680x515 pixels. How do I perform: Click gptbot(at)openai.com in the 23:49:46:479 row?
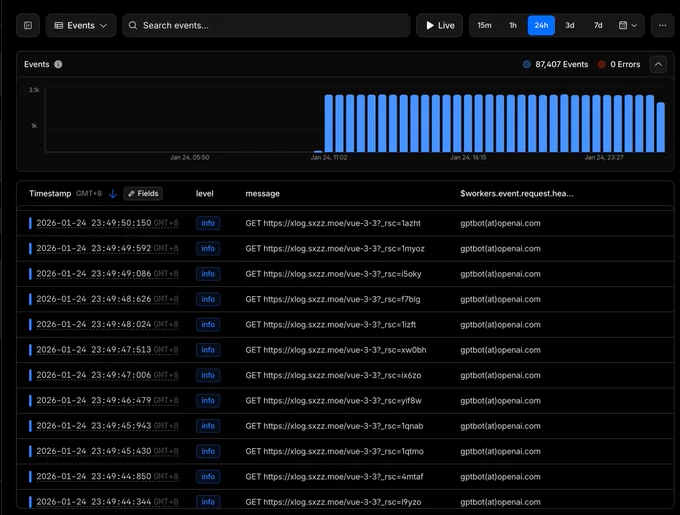click(500, 401)
